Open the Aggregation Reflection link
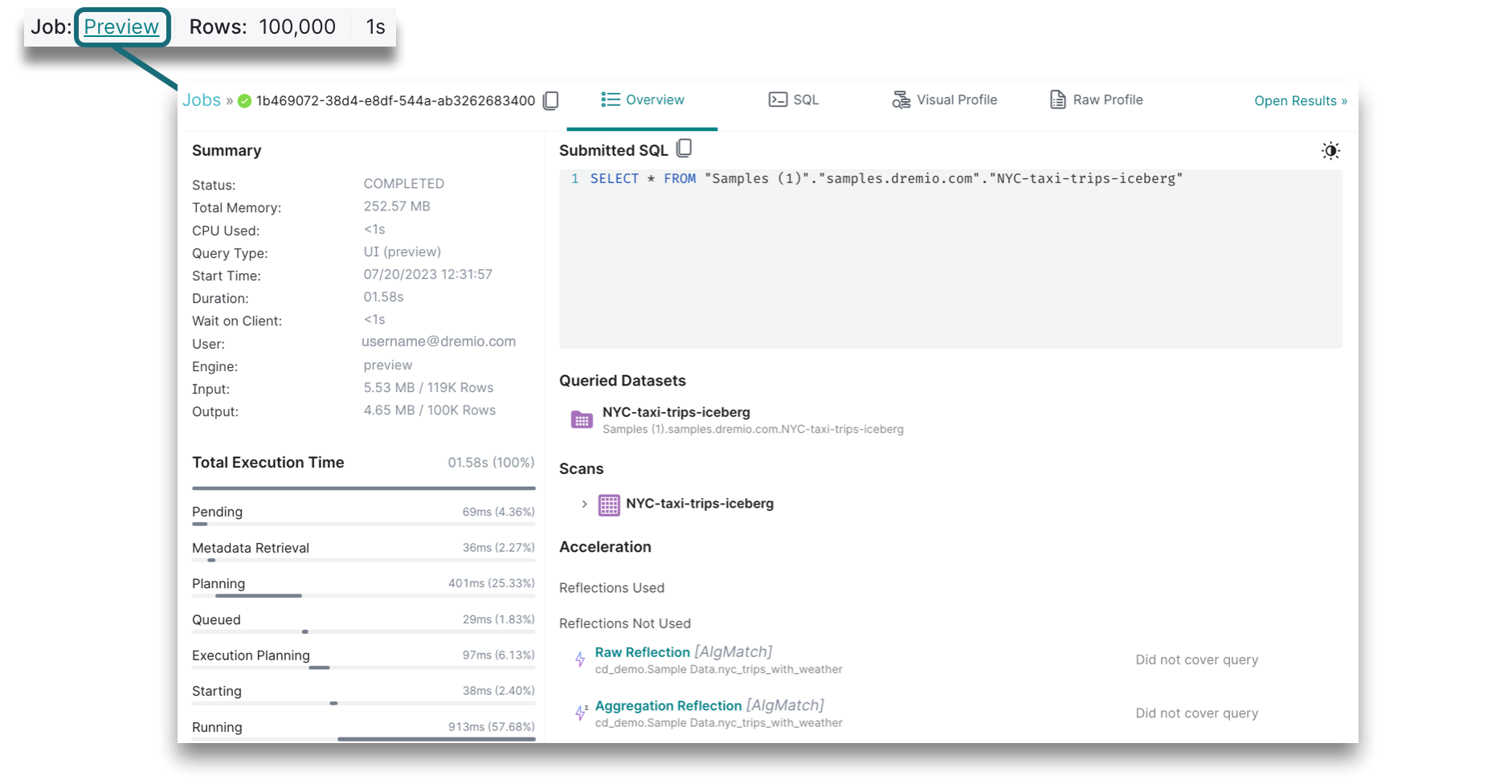This screenshot has width=1512, height=784. [x=668, y=705]
